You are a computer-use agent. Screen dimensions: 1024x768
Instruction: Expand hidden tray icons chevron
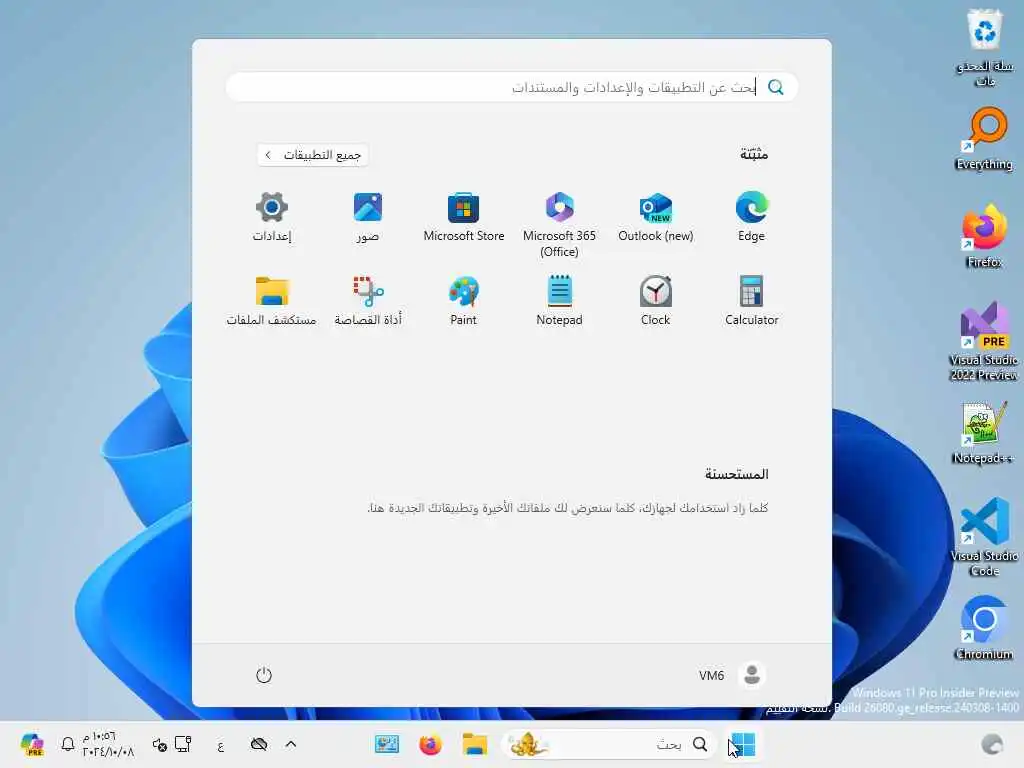[x=291, y=744]
